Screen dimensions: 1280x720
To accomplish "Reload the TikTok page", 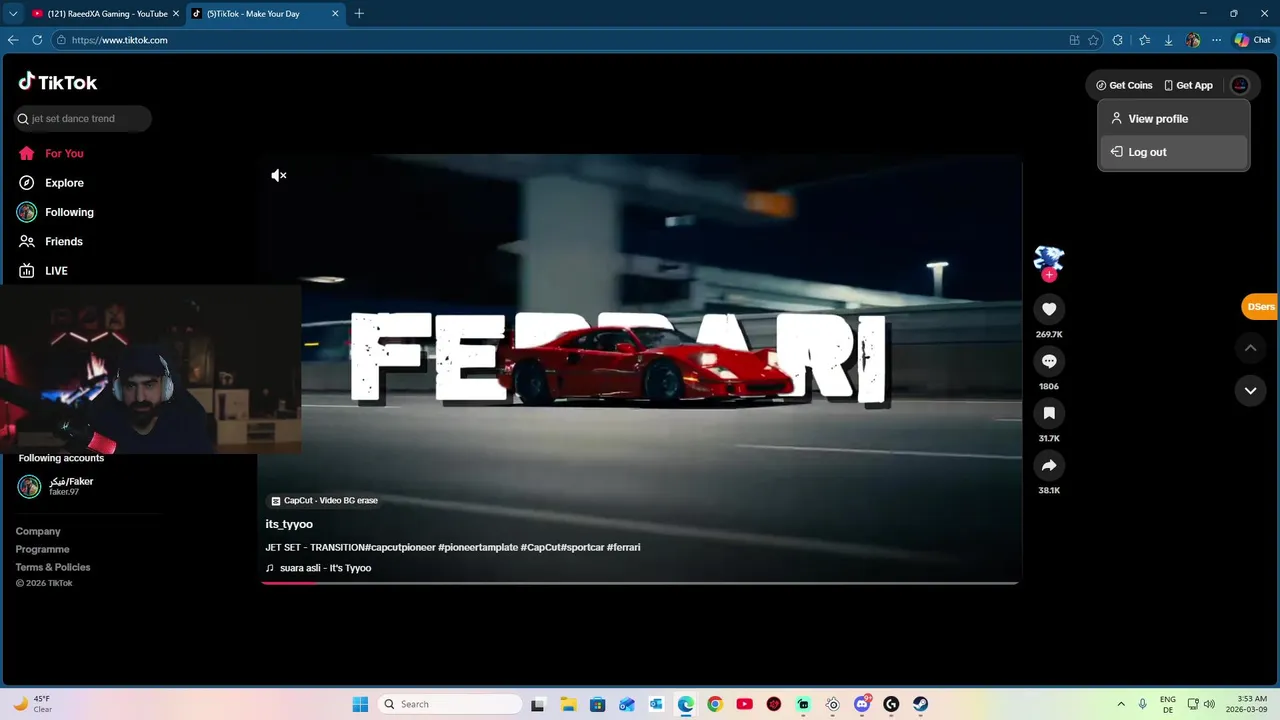I will click(x=37, y=40).
